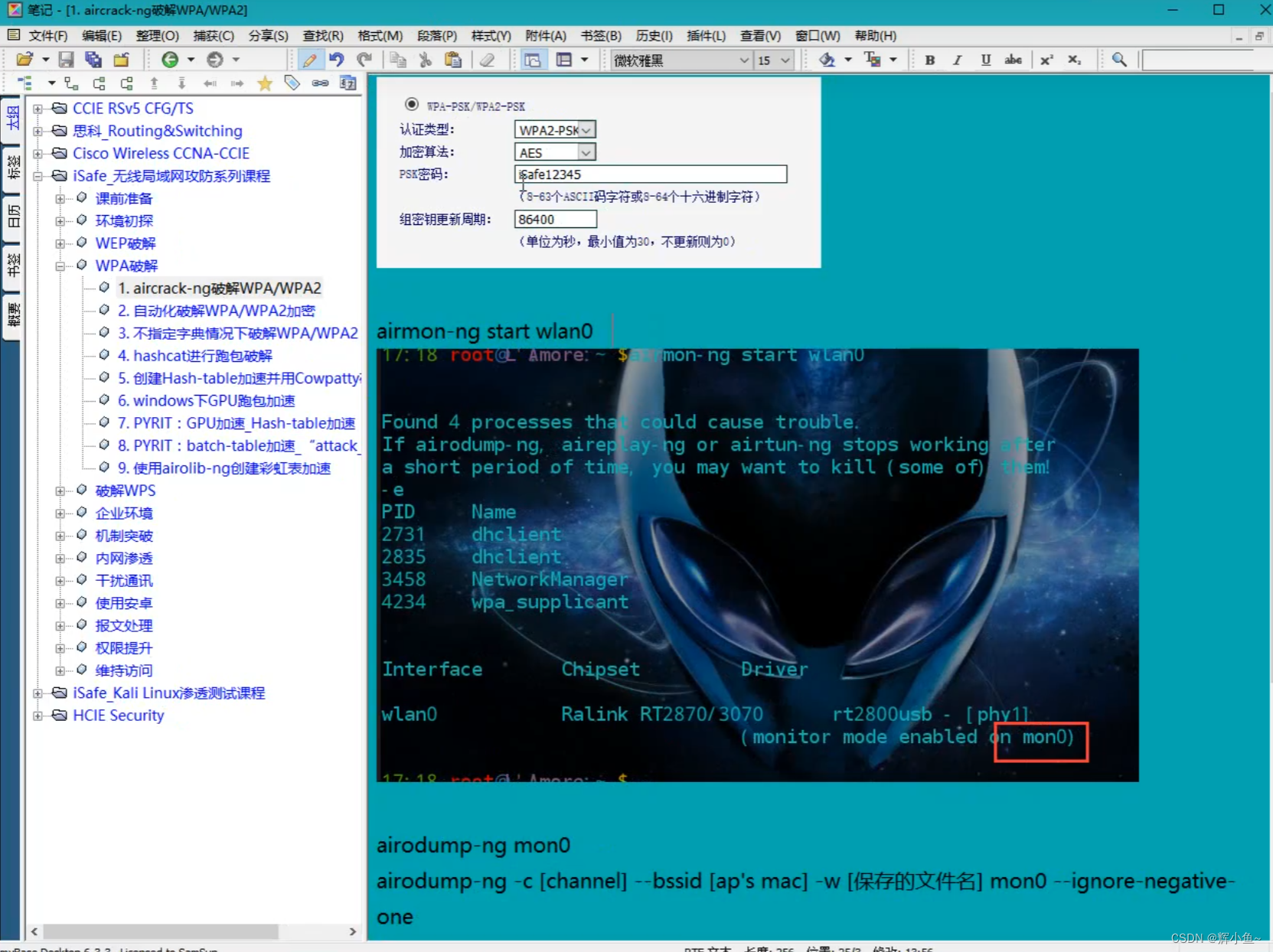Image resolution: width=1273 pixels, height=952 pixels.
Task: Open the 格式(M) menu
Action: [380, 36]
